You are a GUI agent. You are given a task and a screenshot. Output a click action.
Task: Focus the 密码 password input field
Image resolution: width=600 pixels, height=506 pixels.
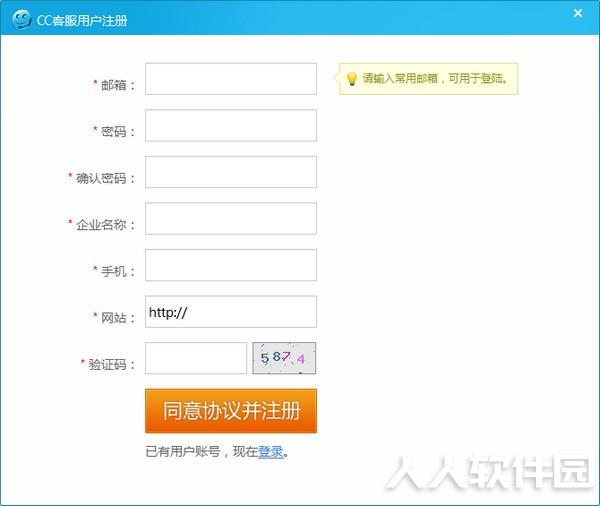coord(231,126)
